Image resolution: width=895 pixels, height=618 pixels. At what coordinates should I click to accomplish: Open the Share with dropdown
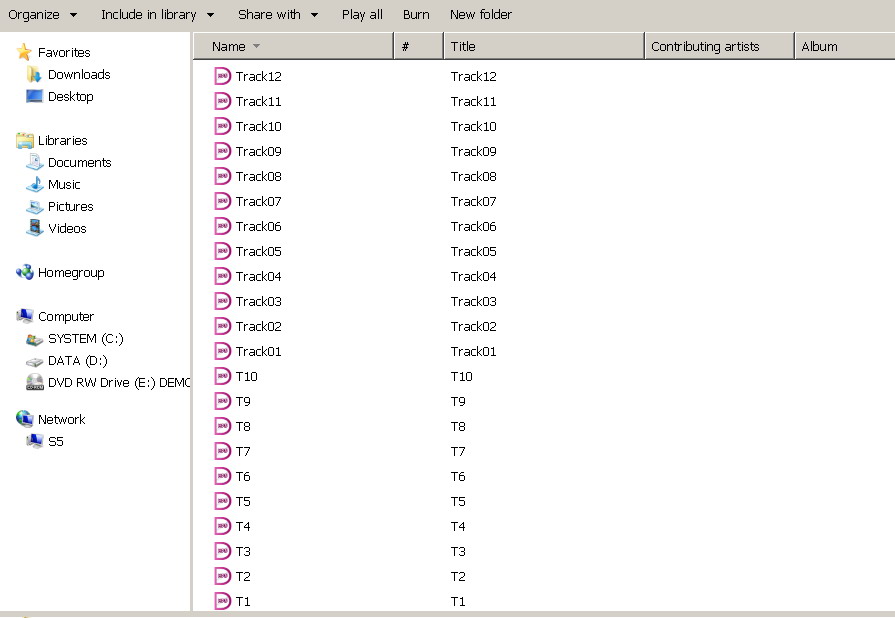click(278, 15)
